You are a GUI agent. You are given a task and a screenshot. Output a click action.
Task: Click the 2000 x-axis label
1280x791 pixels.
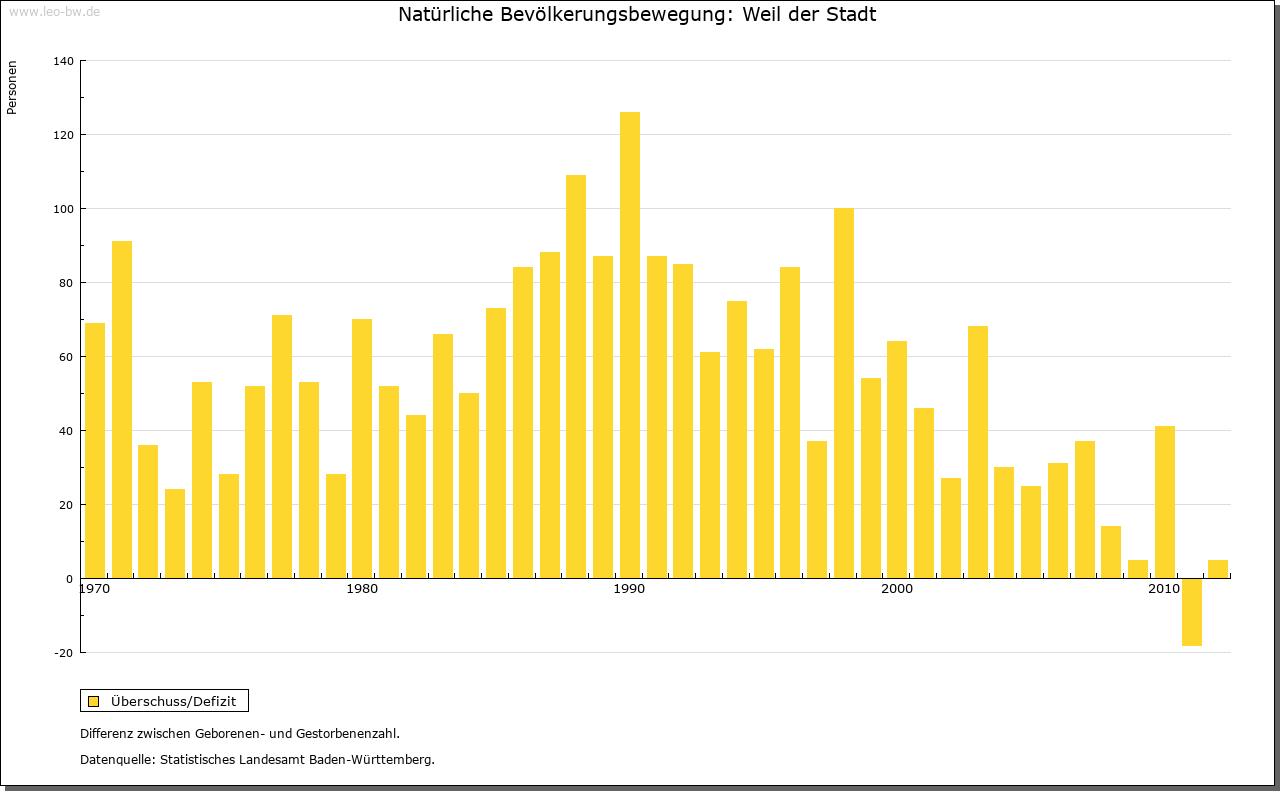(x=897, y=589)
